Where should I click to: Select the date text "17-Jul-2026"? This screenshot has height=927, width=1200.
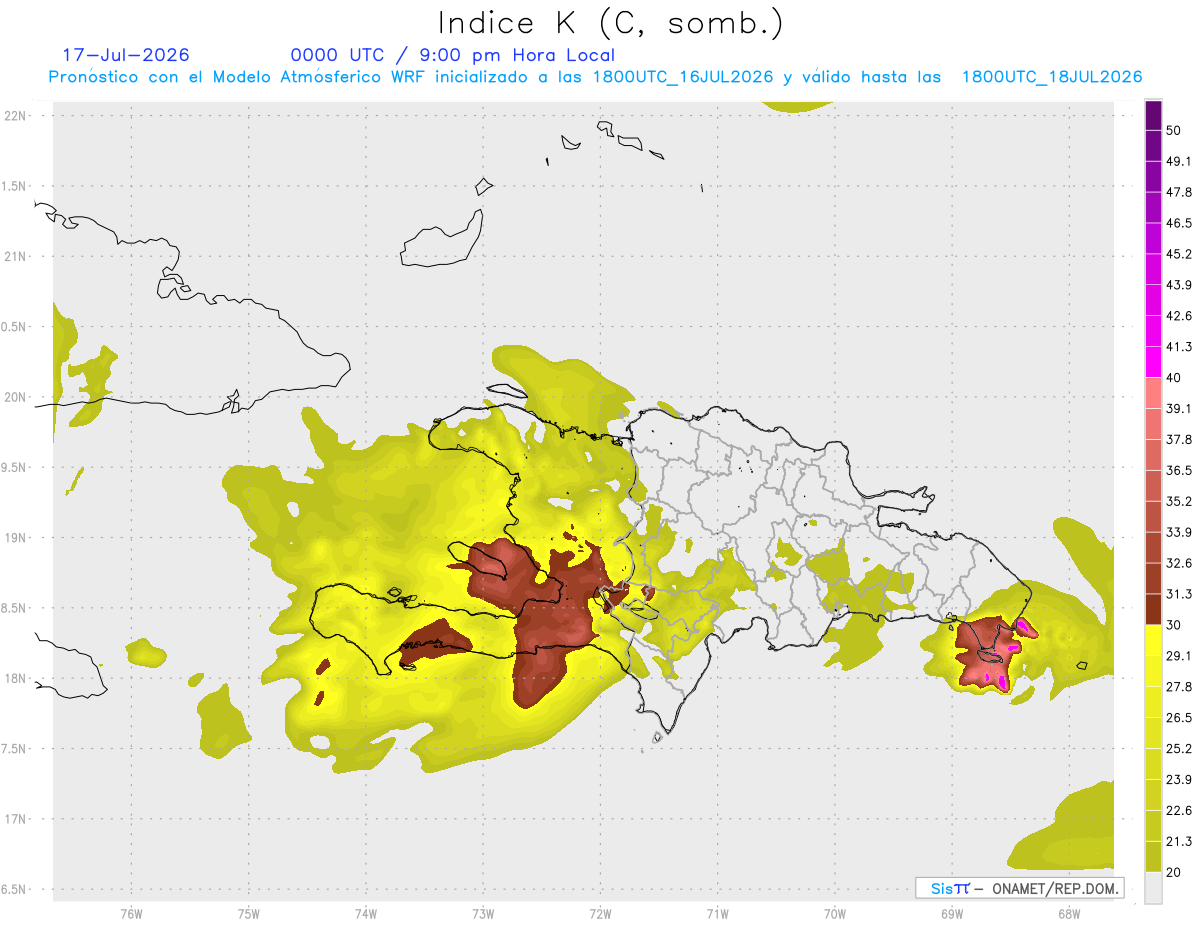[x=126, y=55]
